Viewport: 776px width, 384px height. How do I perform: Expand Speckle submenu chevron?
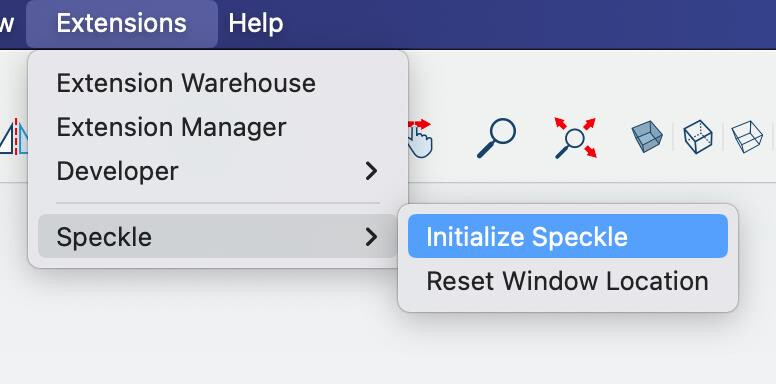371,237
